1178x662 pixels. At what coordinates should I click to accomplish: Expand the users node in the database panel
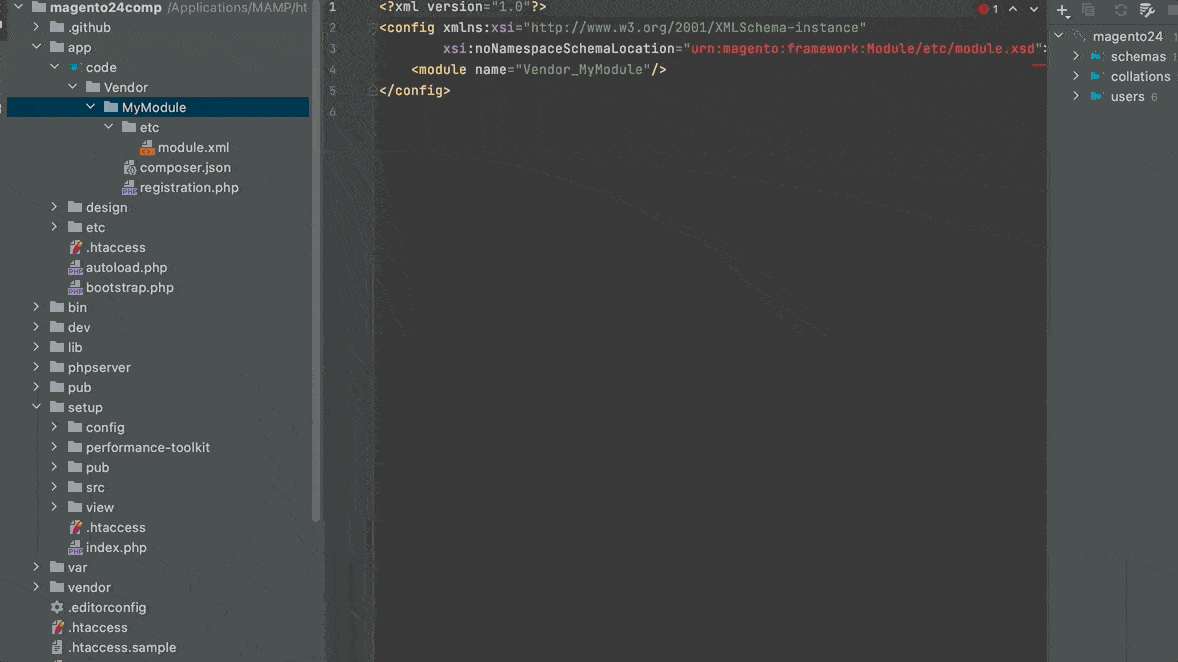coord(1077,96)
